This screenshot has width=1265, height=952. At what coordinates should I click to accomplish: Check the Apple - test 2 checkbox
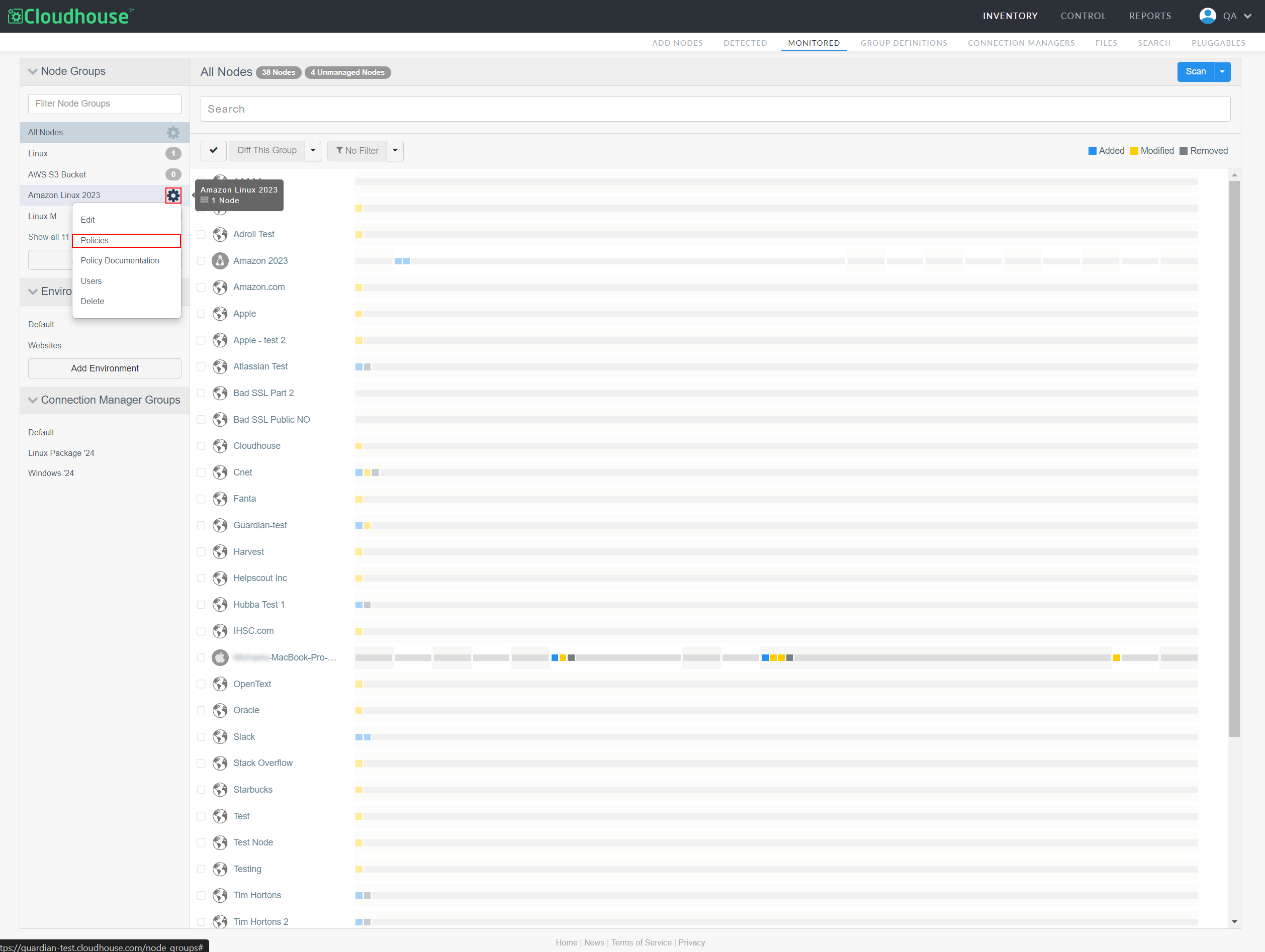coord(201,340)
